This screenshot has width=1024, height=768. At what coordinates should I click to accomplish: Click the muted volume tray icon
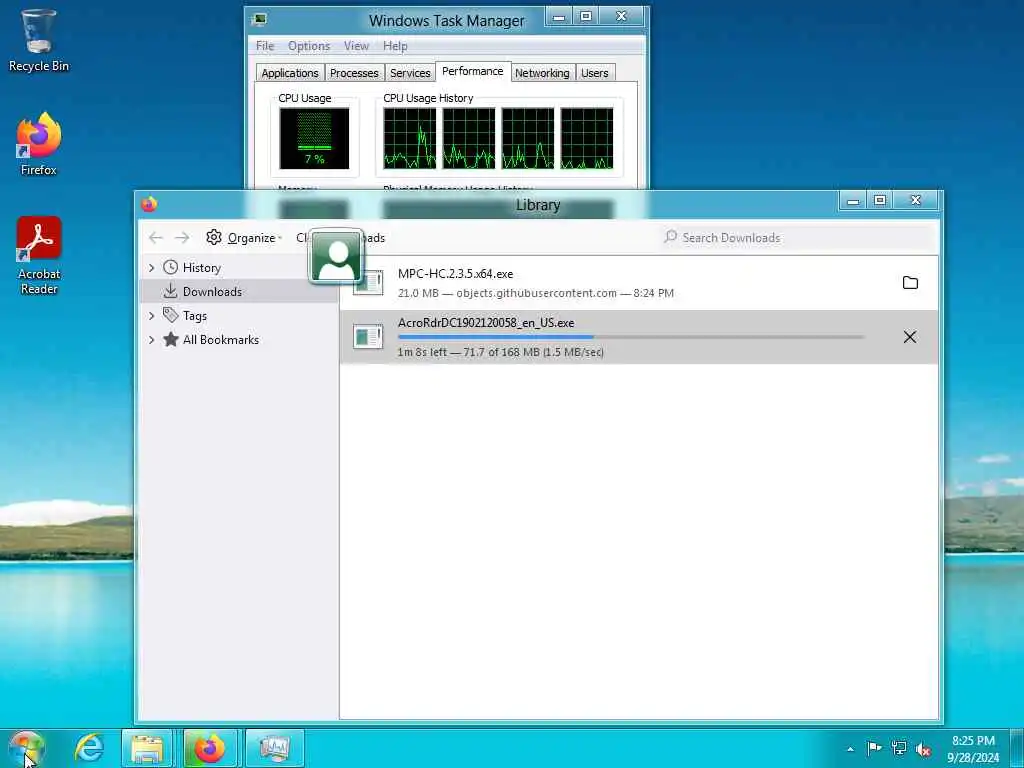(x=923, y=749)
